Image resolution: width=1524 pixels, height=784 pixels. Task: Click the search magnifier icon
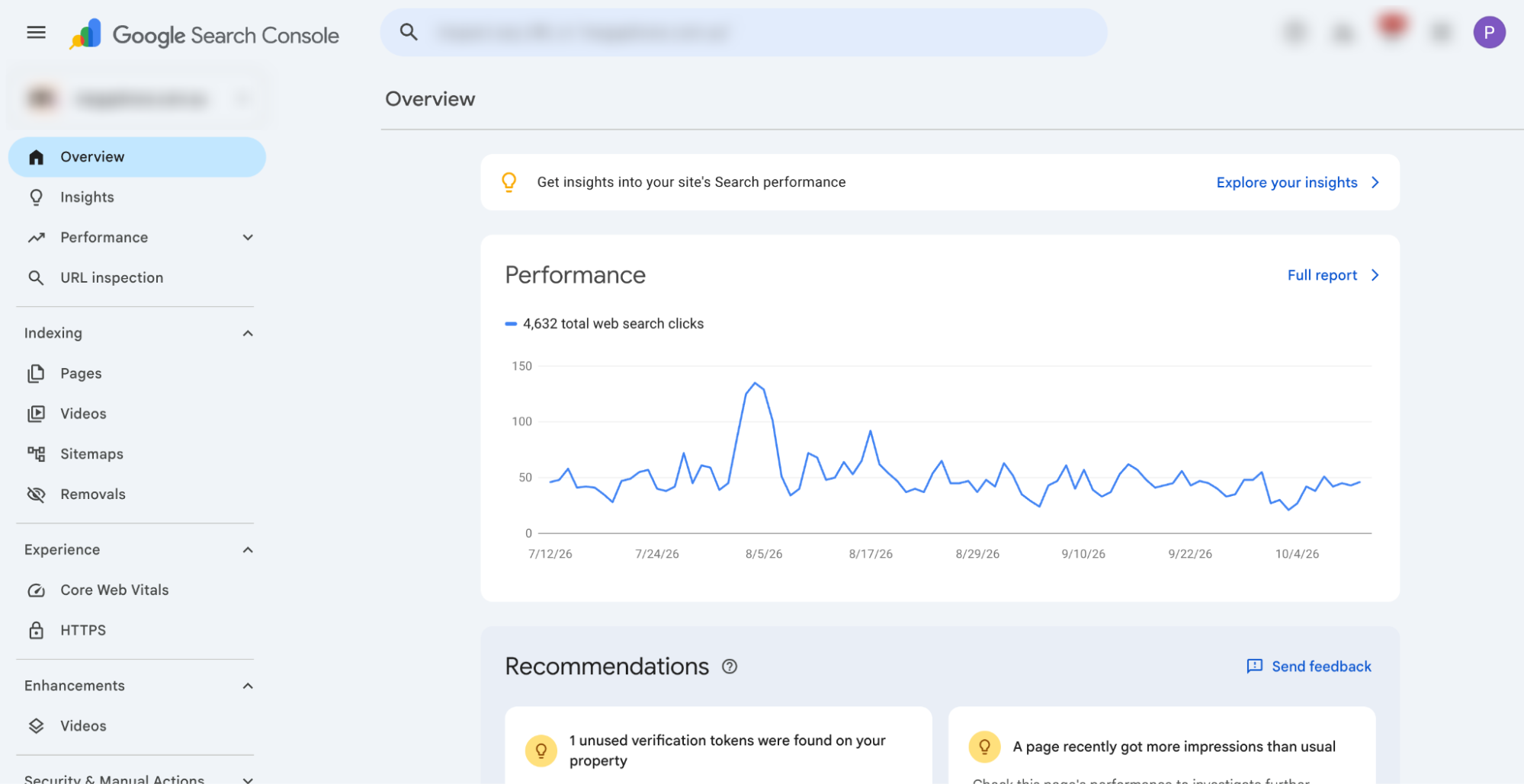coord(409,32)
